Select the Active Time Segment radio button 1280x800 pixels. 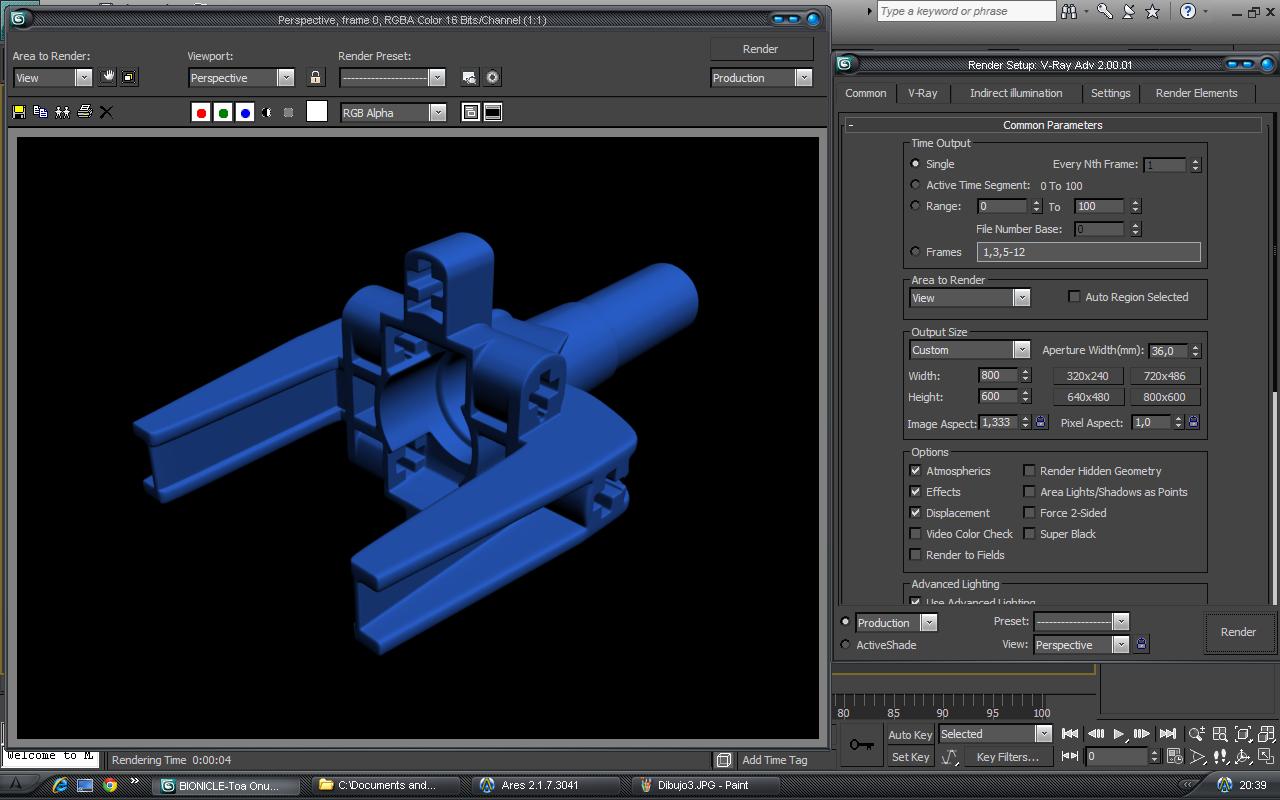pyautogui.click(x=915, y=185)
